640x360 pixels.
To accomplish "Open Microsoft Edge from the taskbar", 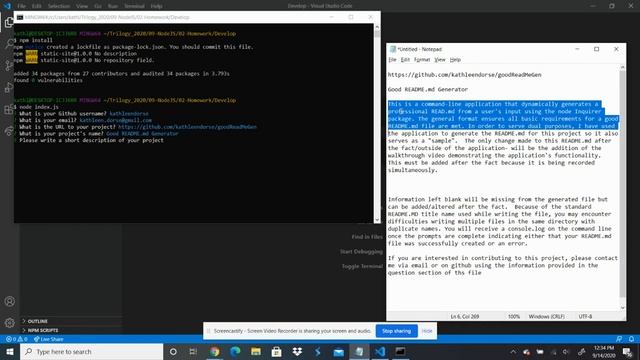I will click(235, 351).
